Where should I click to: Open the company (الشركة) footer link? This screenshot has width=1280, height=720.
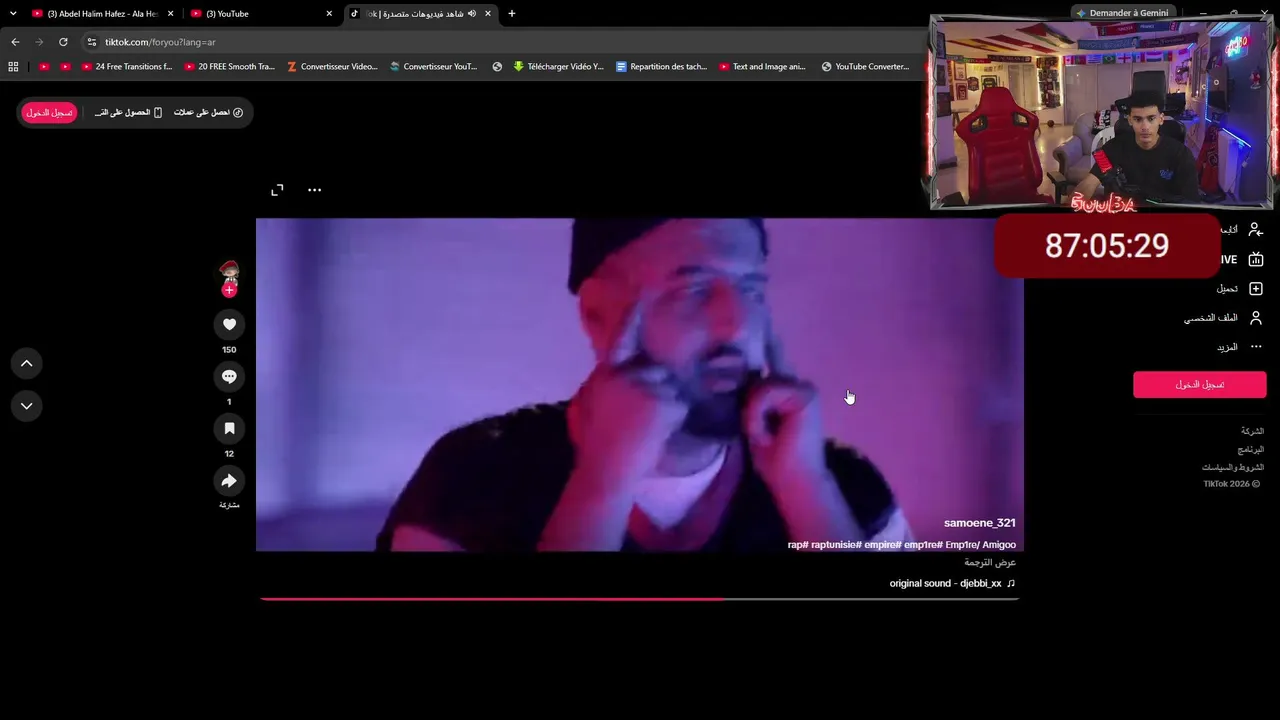pyautogui.click(x=1252, y=431)
